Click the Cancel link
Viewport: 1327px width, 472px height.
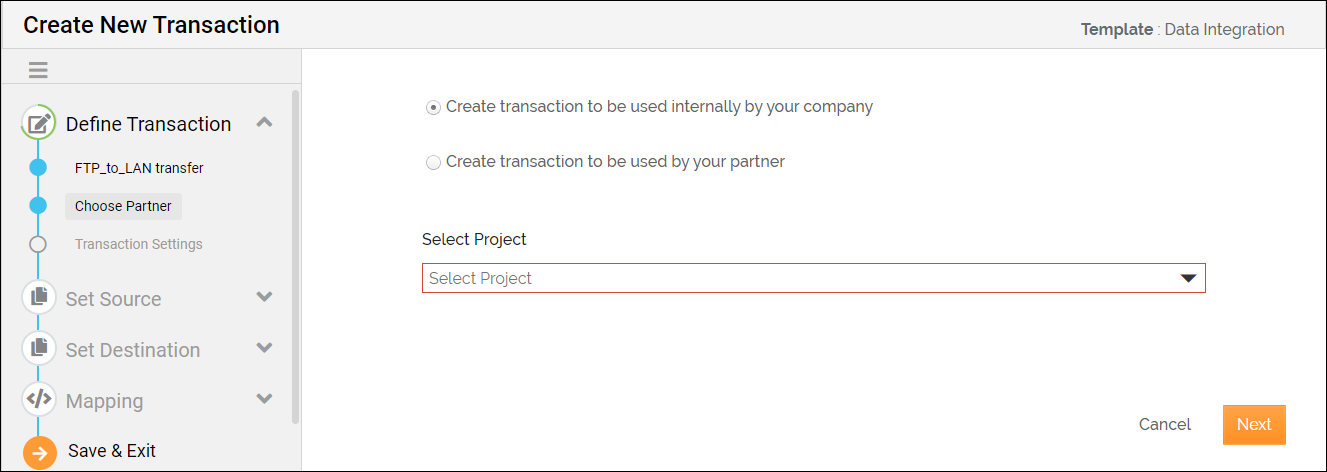point(1164,425)
